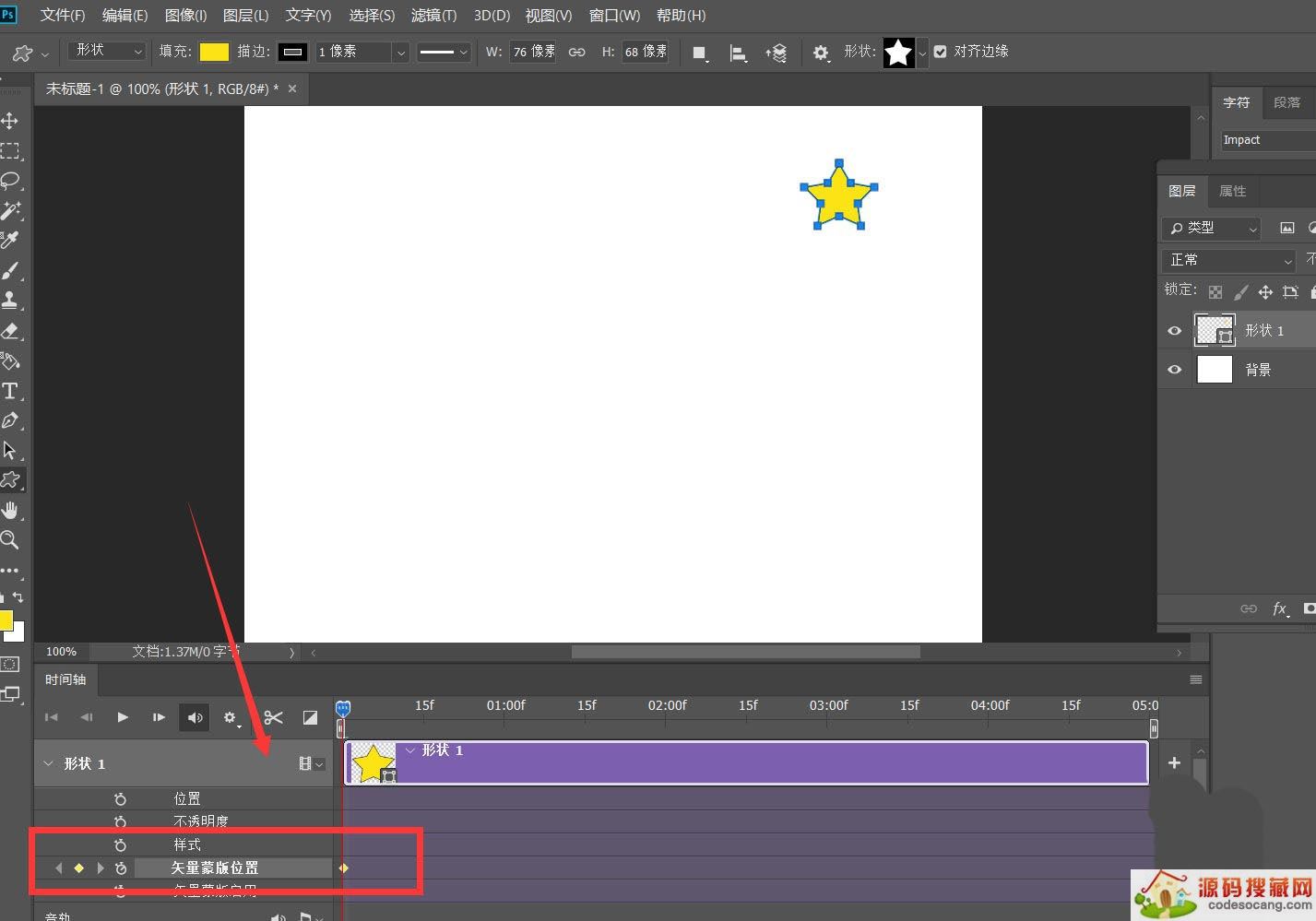Open the 形状 tool mode dropdown

point(108,51)
